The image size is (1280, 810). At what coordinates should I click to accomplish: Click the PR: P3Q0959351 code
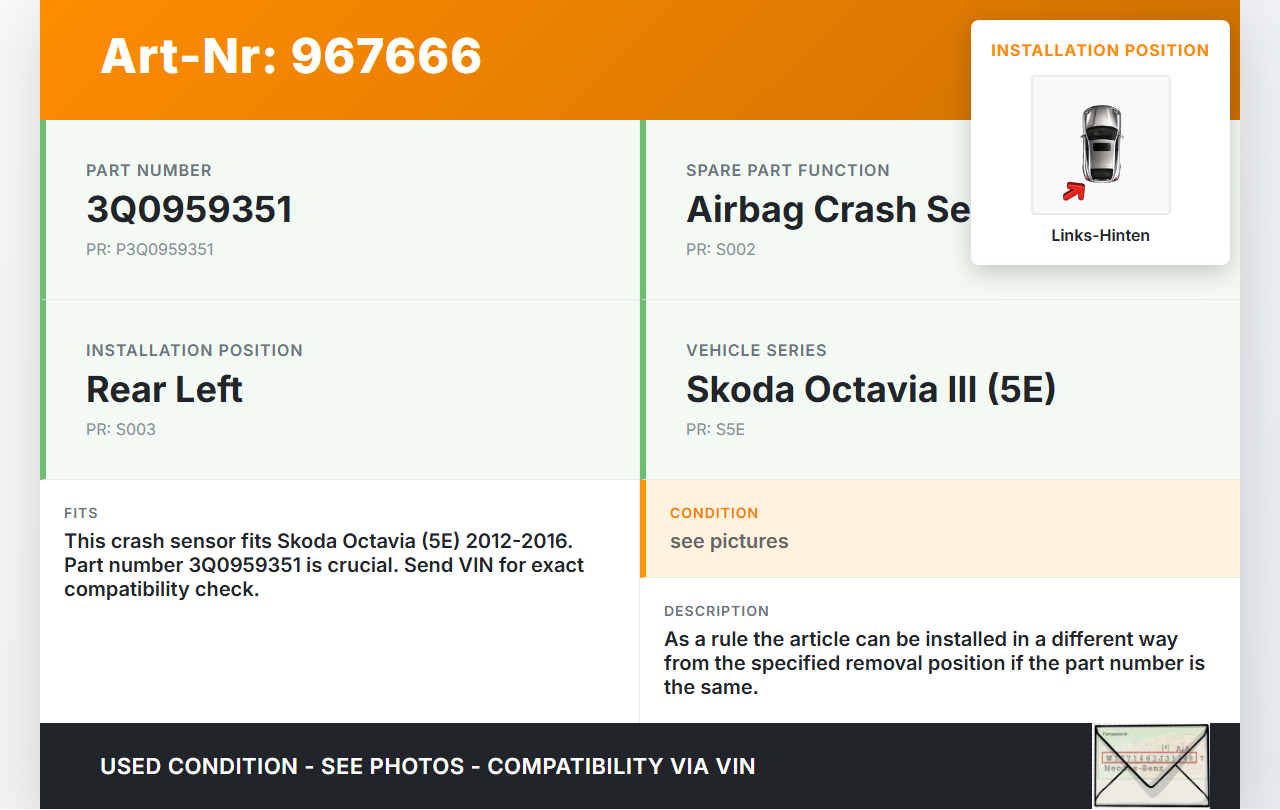150,249
